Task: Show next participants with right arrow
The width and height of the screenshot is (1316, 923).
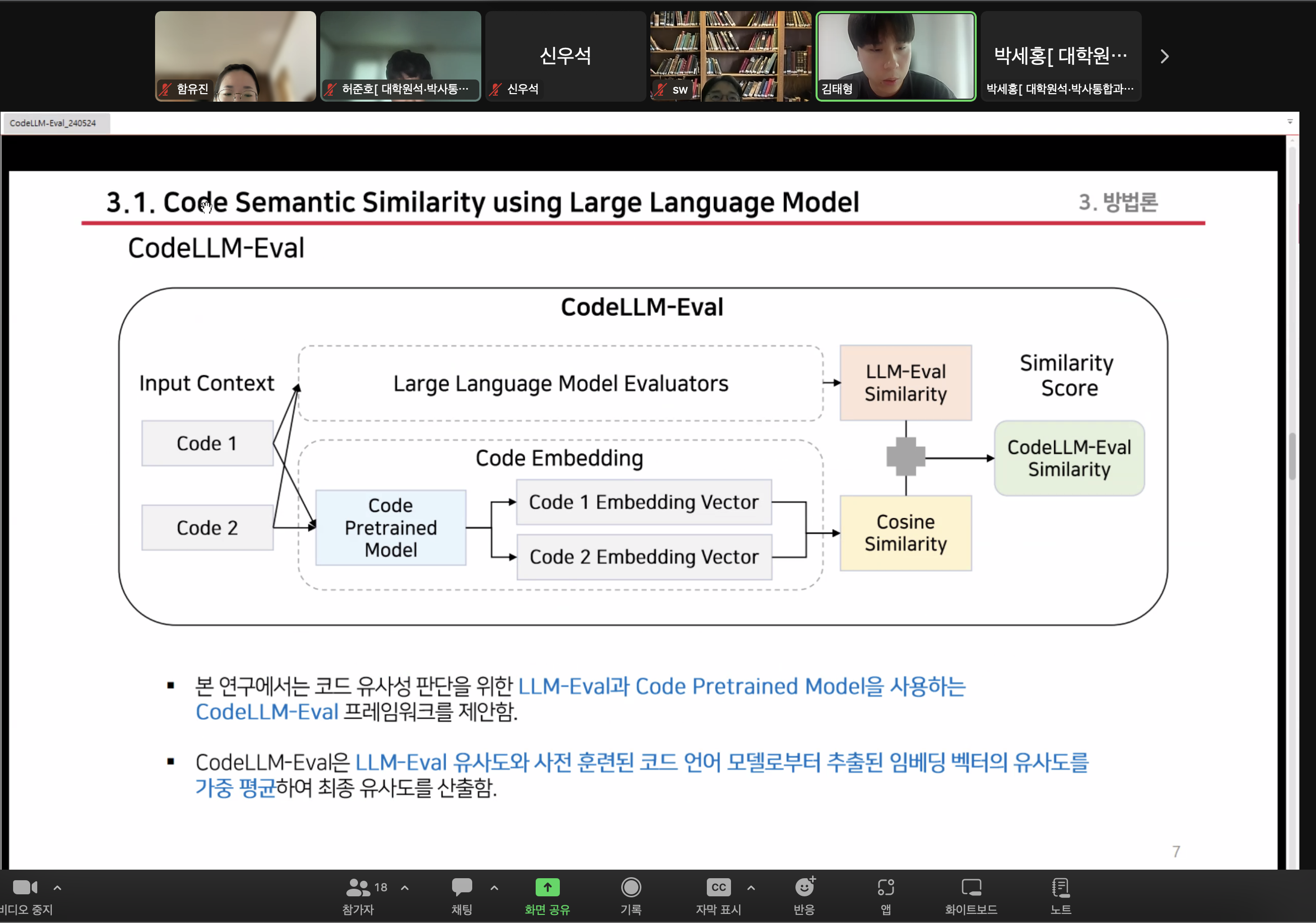Action: tap(1164, 56)
